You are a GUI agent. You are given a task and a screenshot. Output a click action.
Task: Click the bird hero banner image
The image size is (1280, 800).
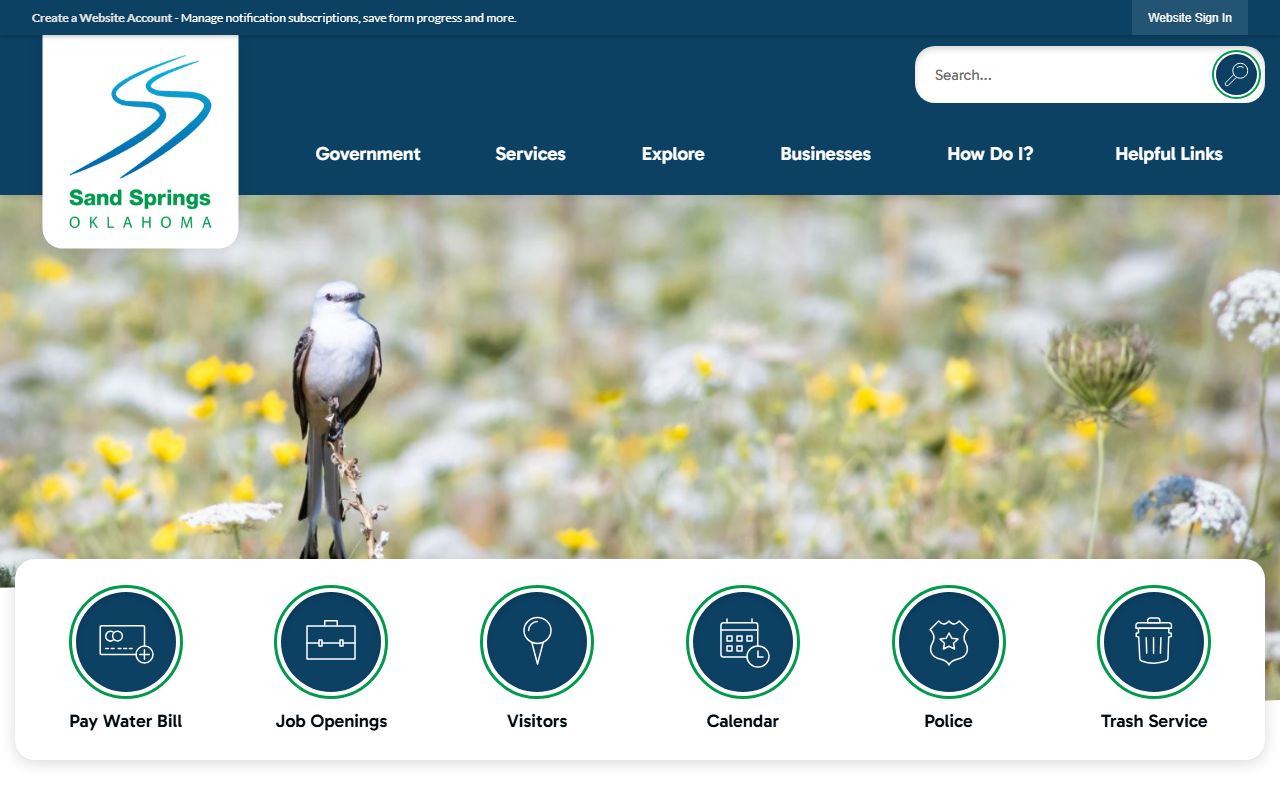[x=640, y=380]
